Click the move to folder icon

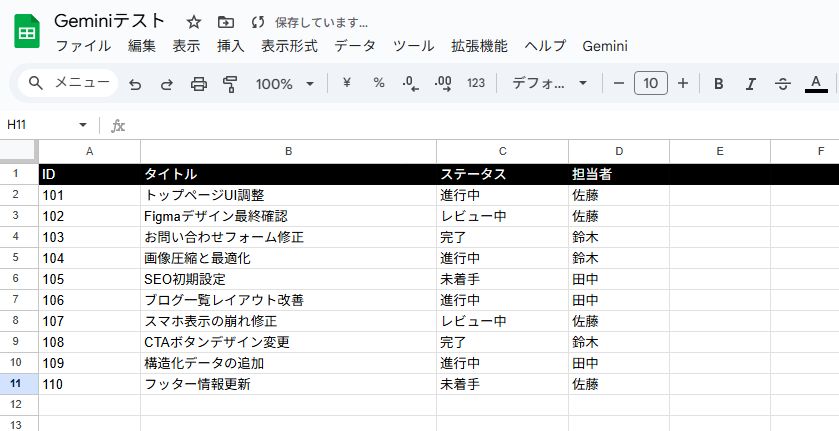point(225,22)
